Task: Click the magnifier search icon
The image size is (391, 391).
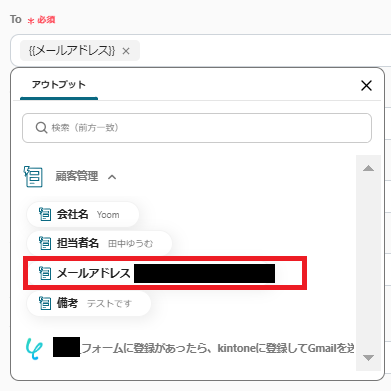Action: (x=41, y=128)
